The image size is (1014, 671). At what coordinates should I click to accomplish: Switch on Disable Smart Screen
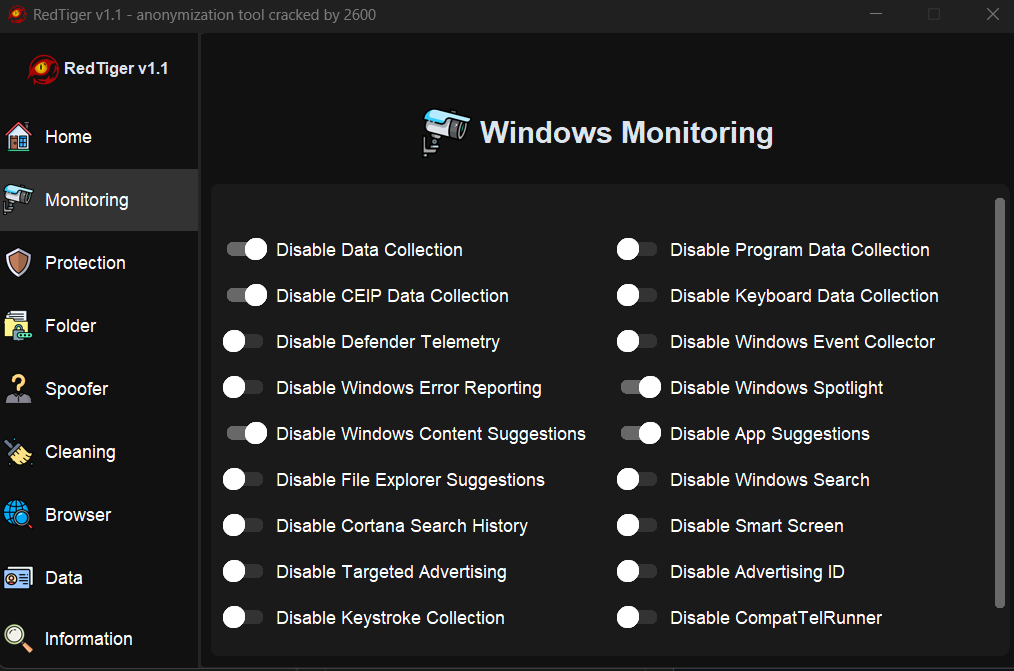(x=637, y=525)
